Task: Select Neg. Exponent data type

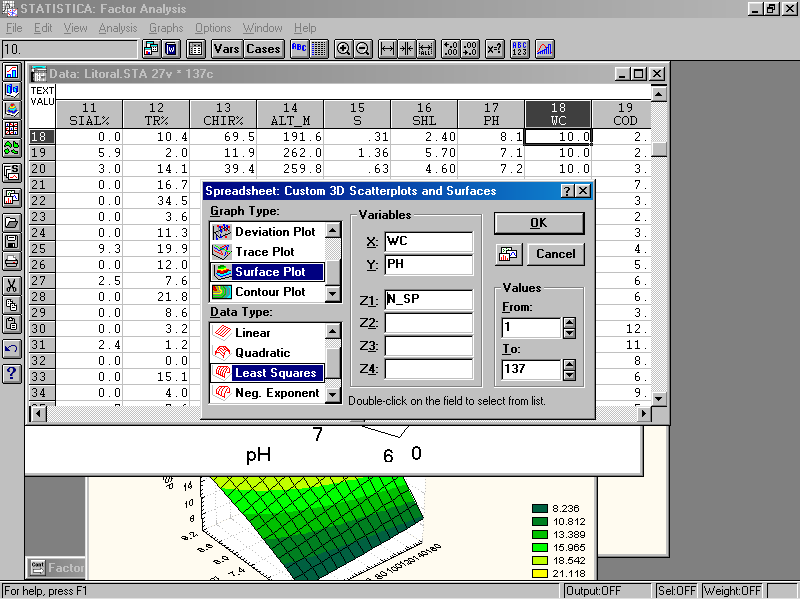Action: coord(267,393)
